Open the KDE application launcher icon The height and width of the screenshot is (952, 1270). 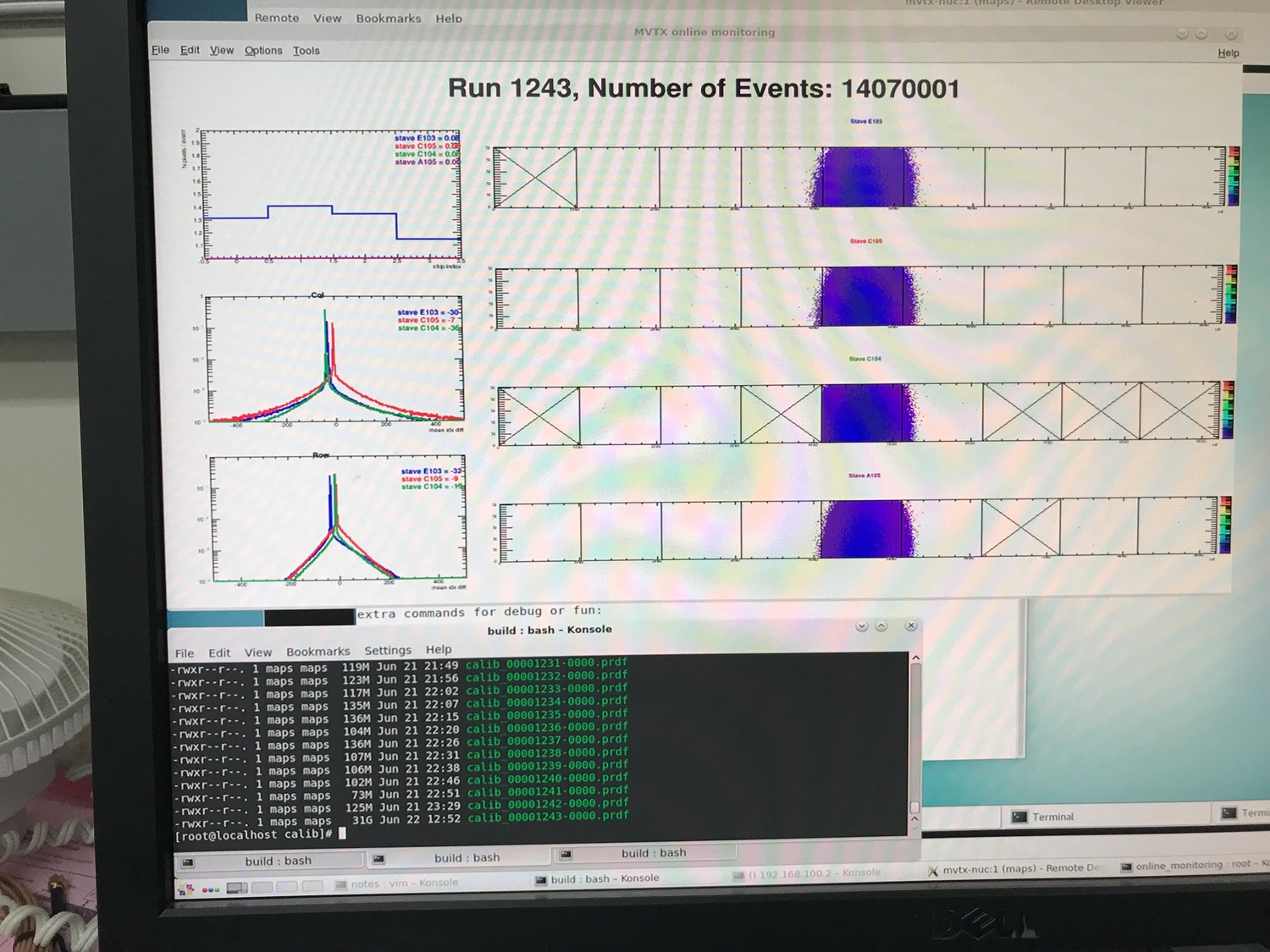point(187,889)
